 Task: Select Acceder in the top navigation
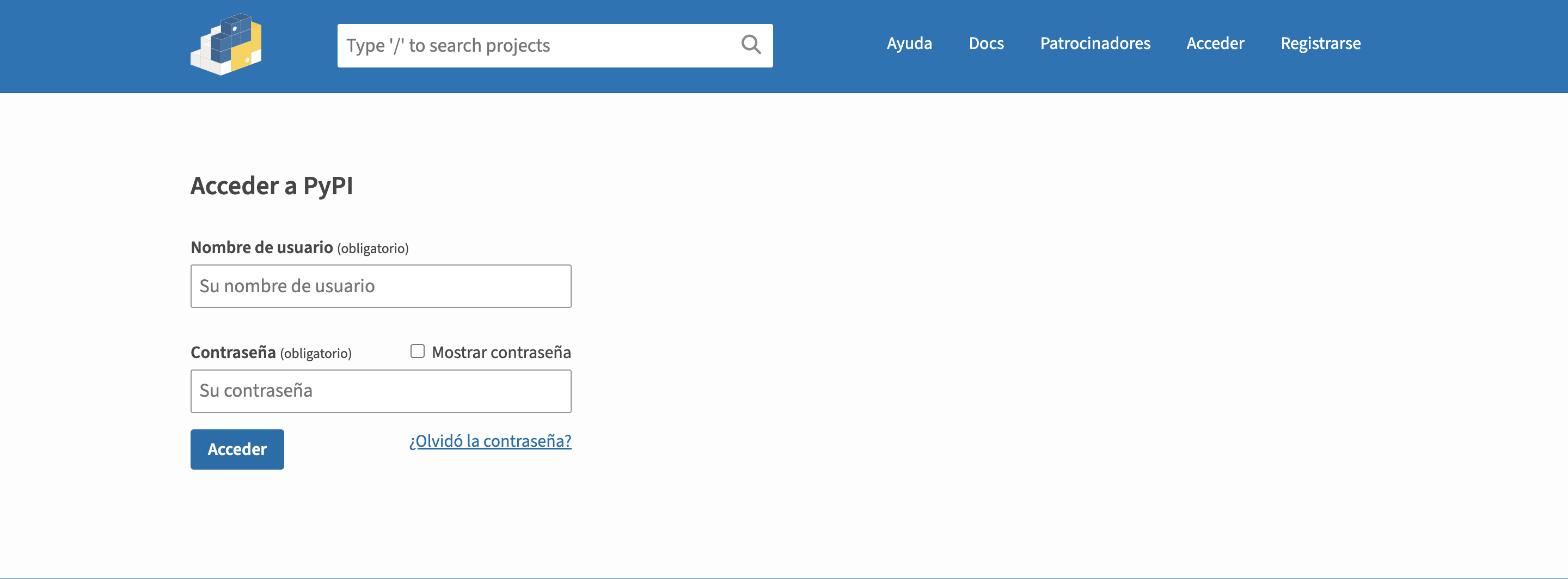(x=1215, y=44)
